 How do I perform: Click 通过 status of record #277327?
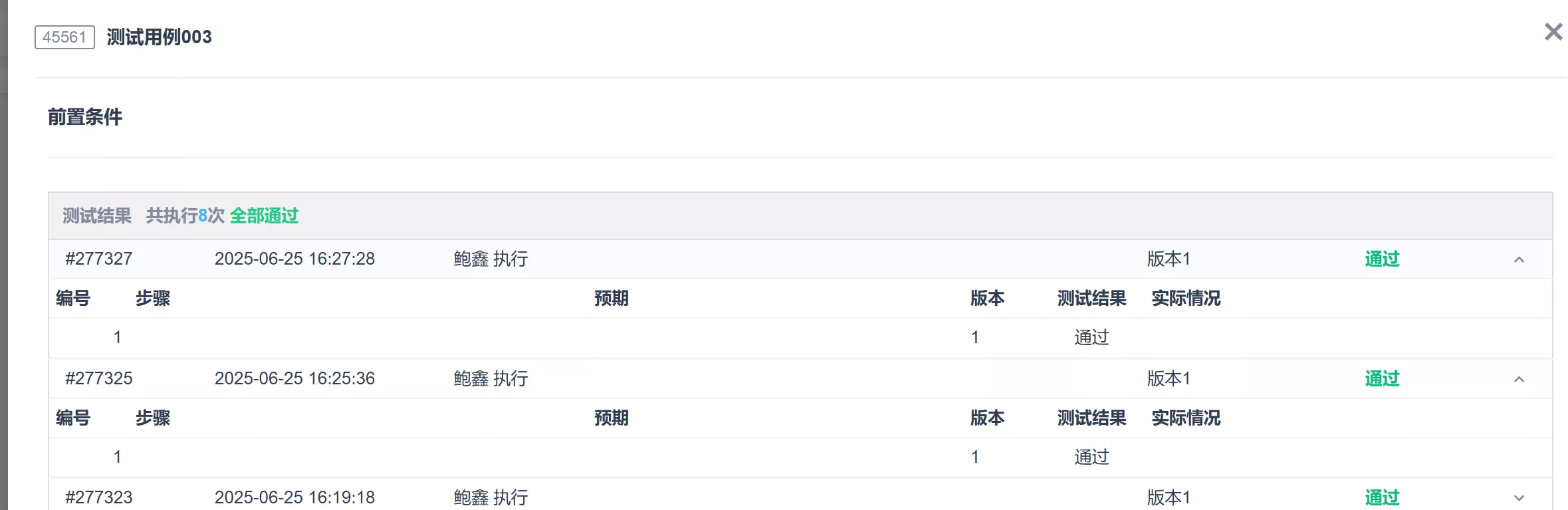pyautogui.click(x=1382, y=259)
